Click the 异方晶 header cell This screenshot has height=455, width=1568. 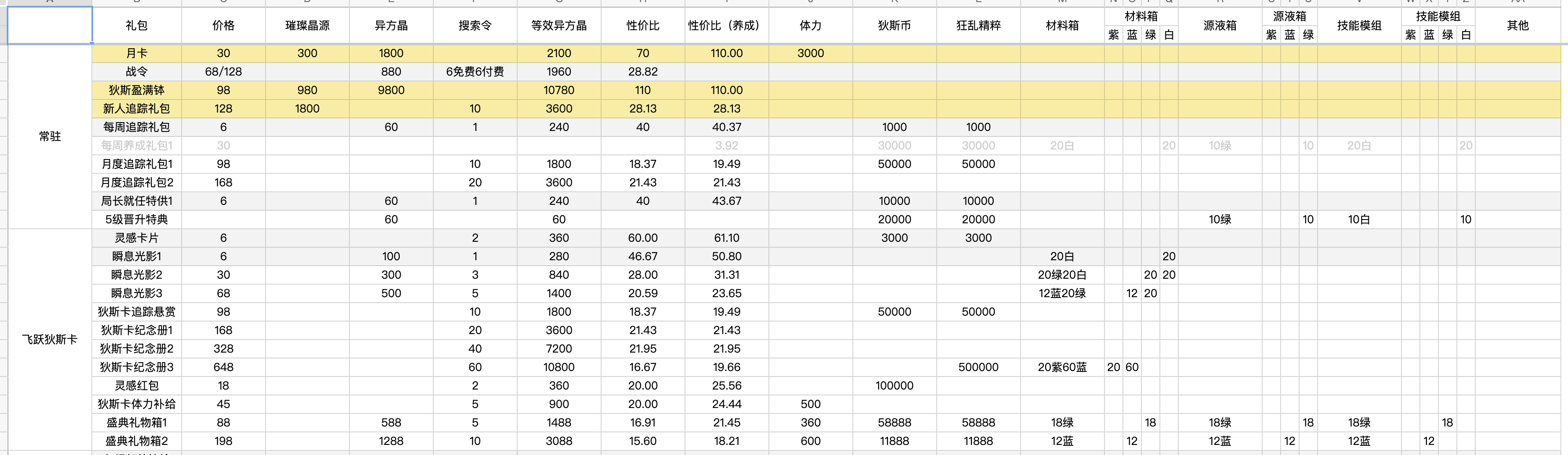[x=391, y=26]
